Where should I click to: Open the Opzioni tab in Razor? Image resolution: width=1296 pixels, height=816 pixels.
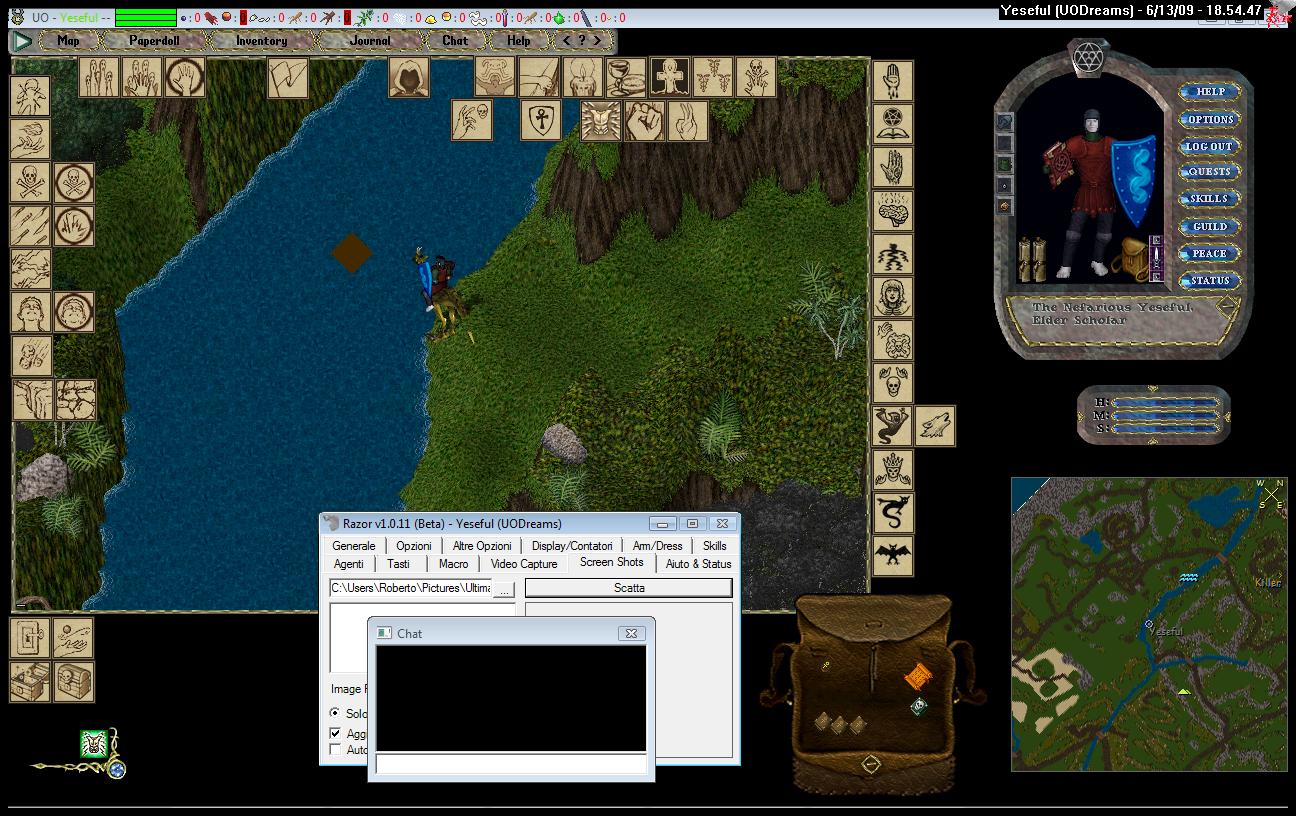click(414, 546)
